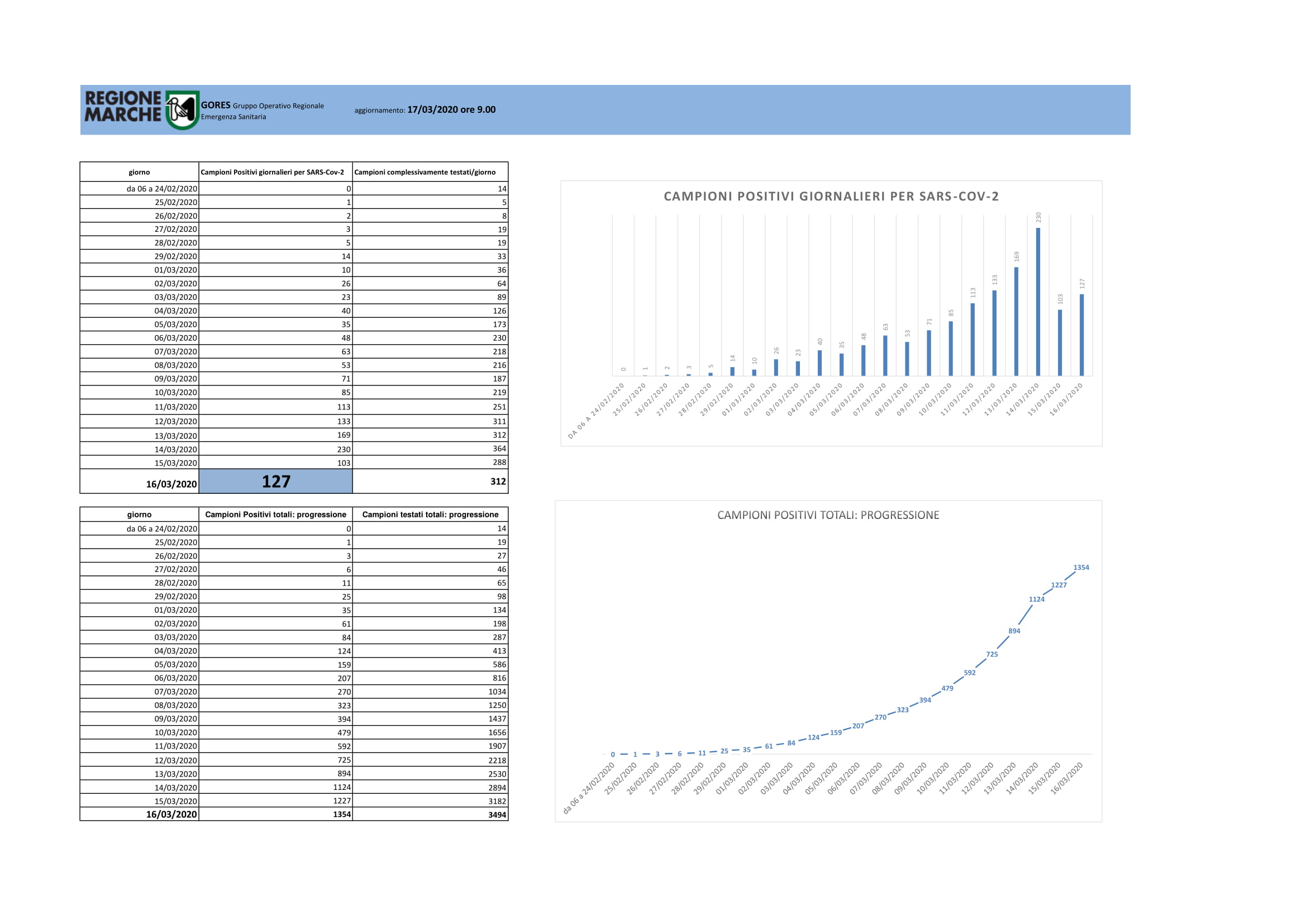Select the highlighted 127 daily positives cell
The image size is (1306, 924).
[276, 482]
